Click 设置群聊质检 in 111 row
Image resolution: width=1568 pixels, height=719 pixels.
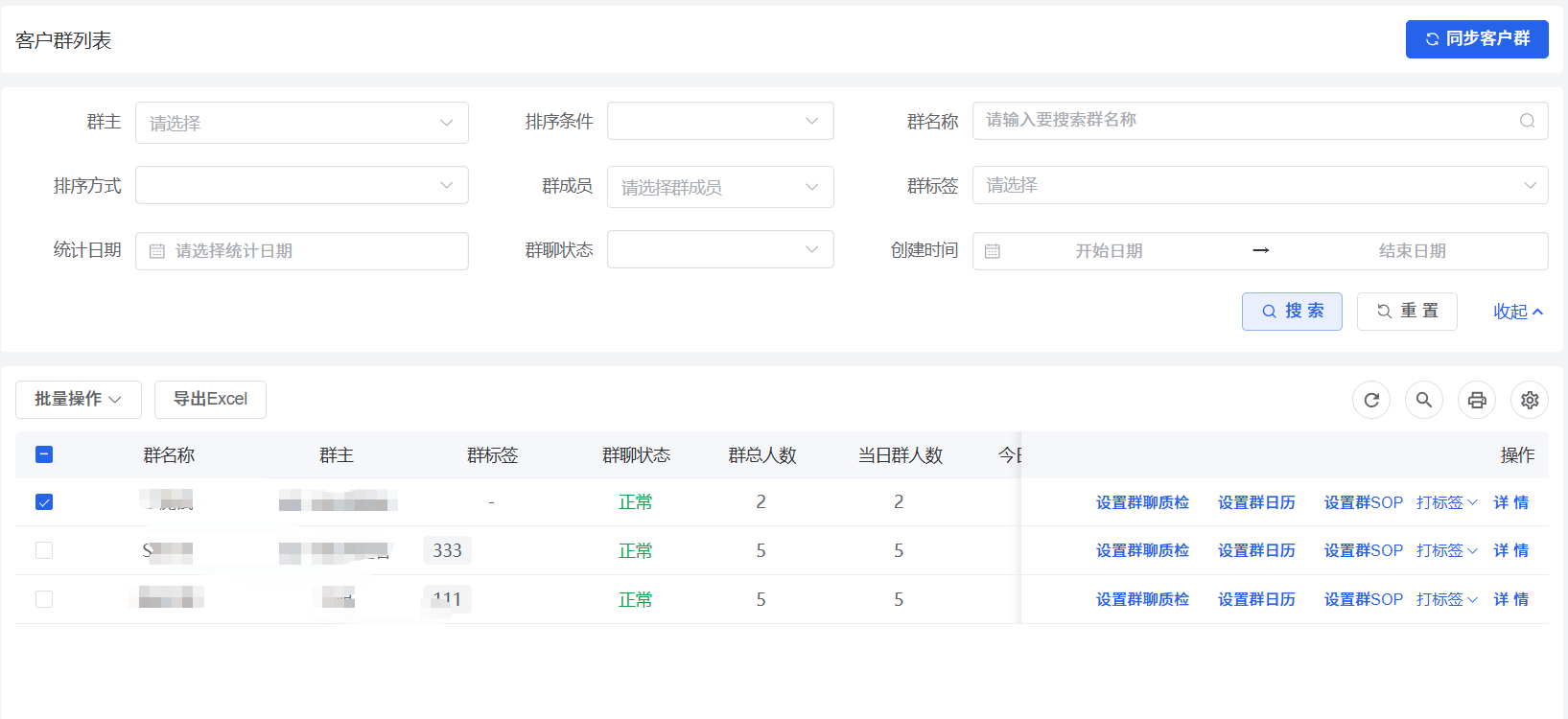1142,599
